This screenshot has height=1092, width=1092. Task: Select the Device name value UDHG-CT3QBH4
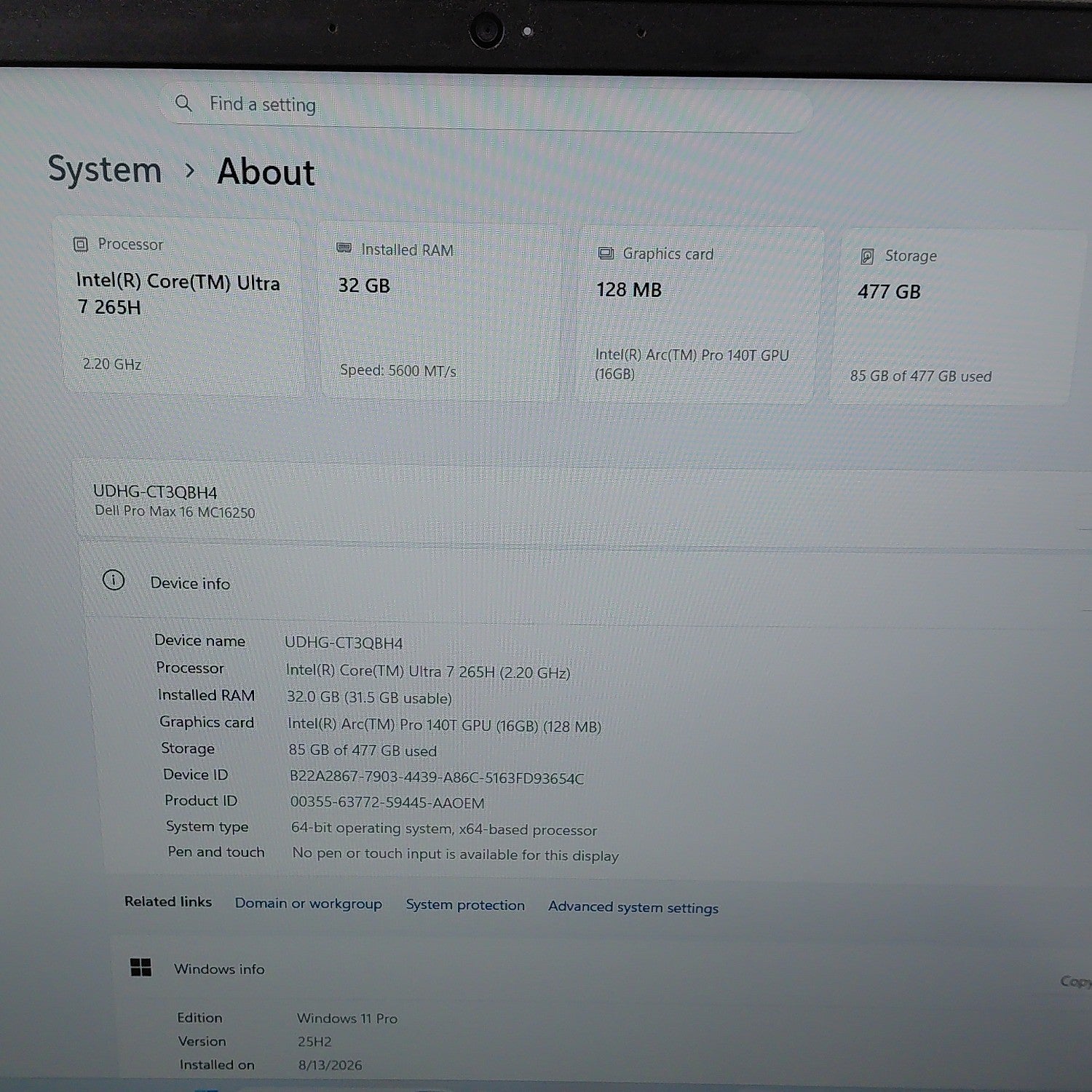344,643
